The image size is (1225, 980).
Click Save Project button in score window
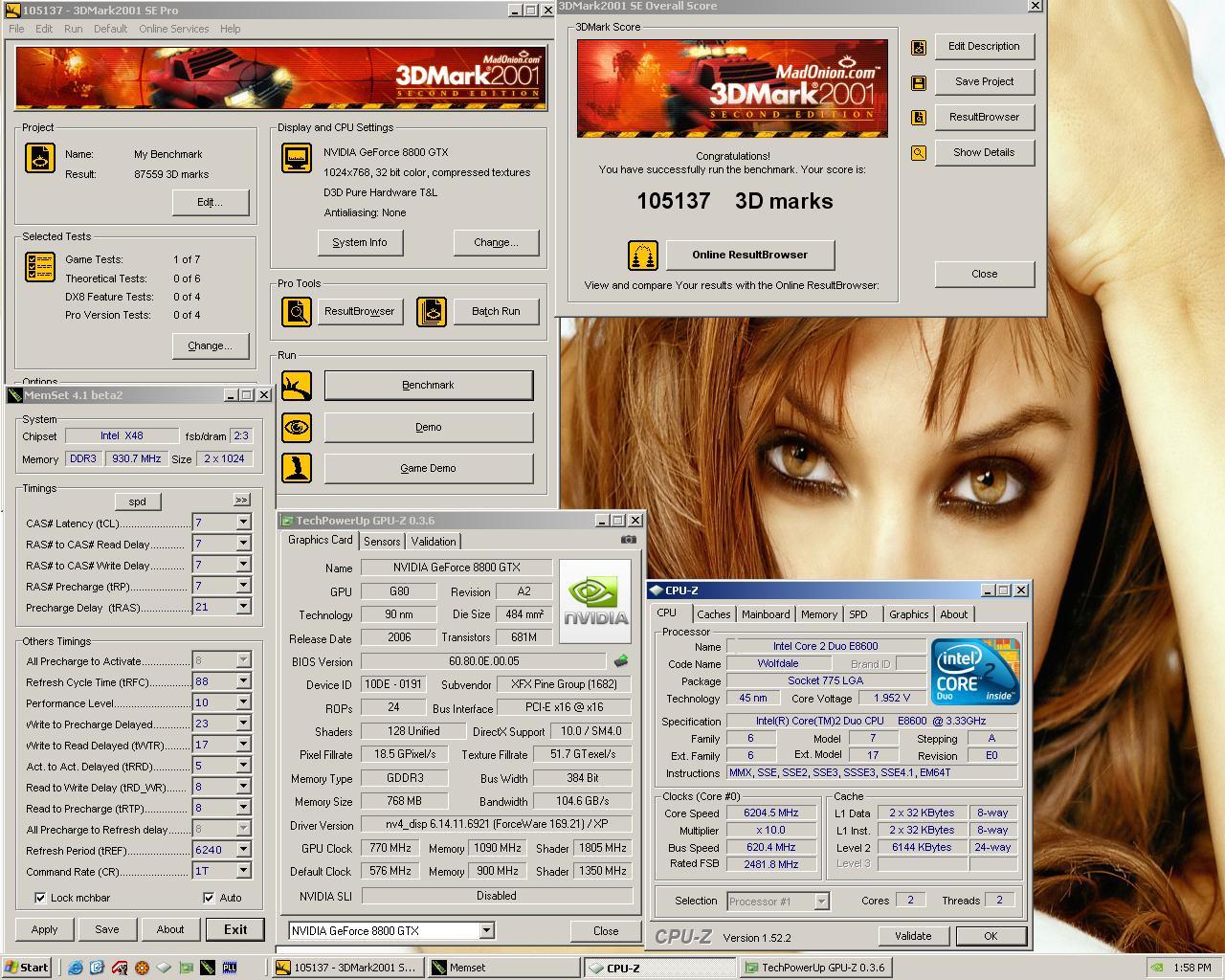(984, 82)
